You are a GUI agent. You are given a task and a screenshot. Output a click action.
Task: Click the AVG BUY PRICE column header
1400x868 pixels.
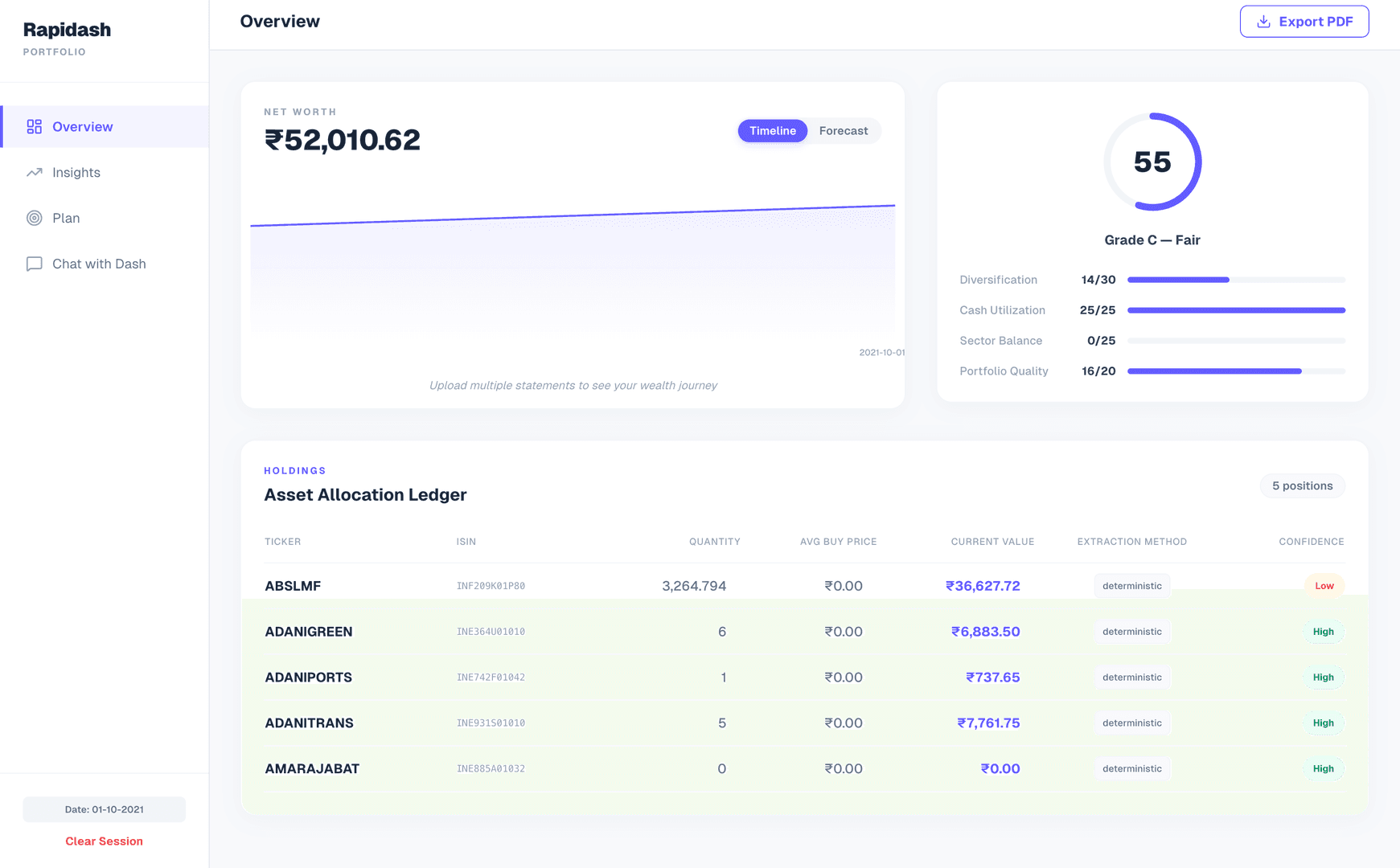tap(838, 542)
